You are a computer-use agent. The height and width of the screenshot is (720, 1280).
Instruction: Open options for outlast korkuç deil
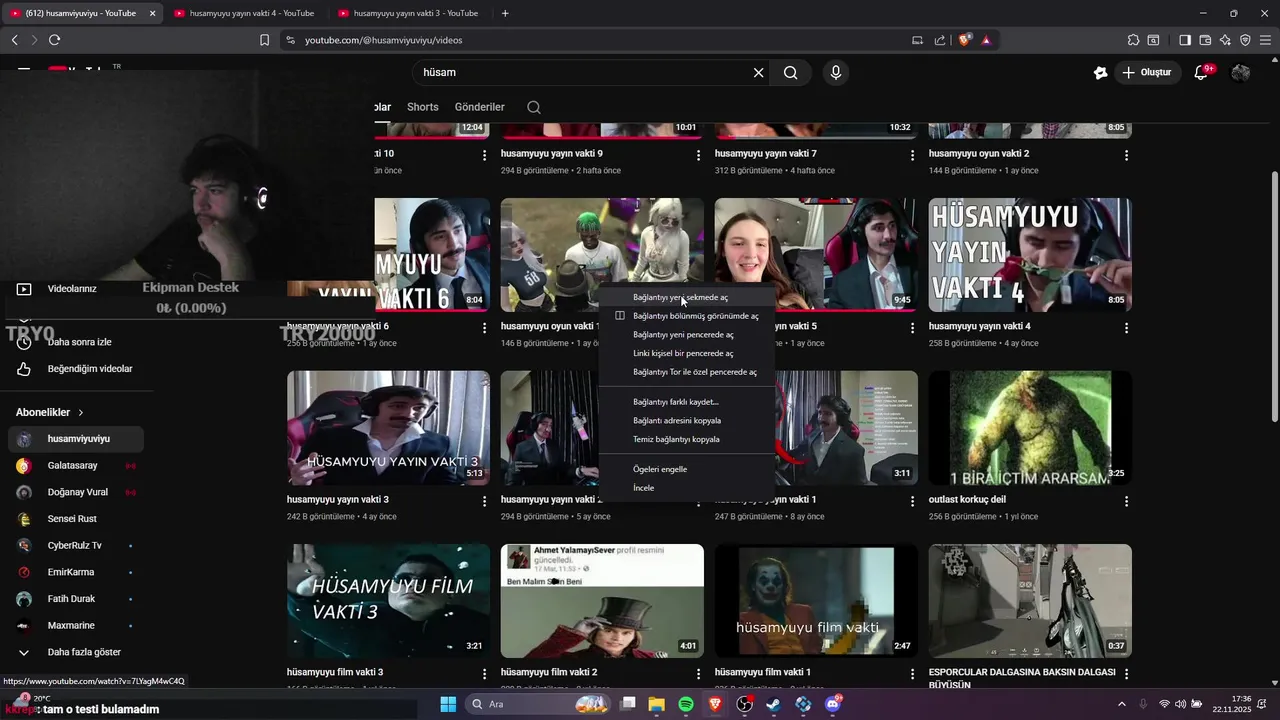pyautogui.click(x=1126, y=501)
